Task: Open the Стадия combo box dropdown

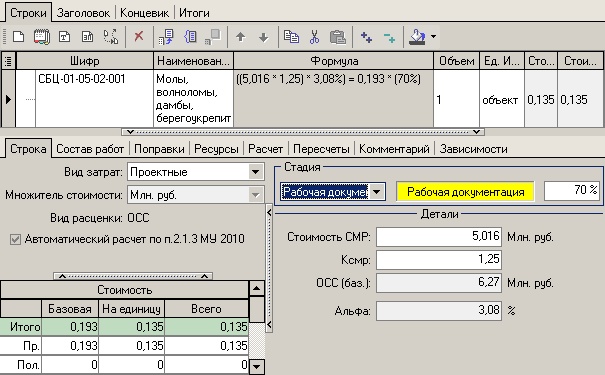Action: pyautogui.click(x=377, y=192)
